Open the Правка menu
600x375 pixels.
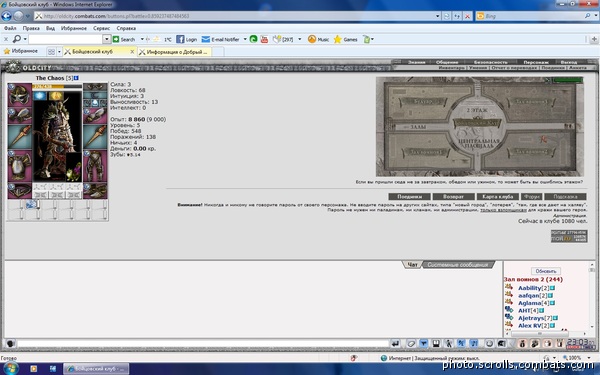tap(31, 28)
